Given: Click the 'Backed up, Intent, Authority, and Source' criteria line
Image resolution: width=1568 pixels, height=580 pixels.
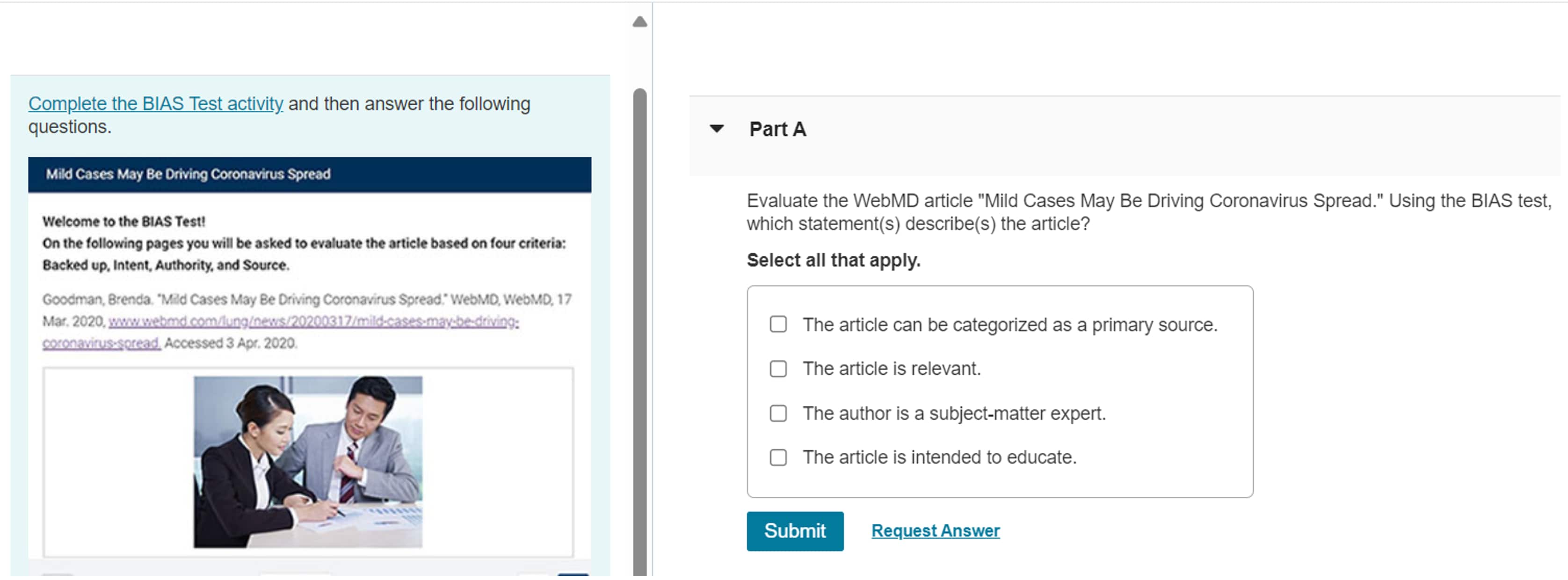Looking at the screenshot, I should 166,265.
